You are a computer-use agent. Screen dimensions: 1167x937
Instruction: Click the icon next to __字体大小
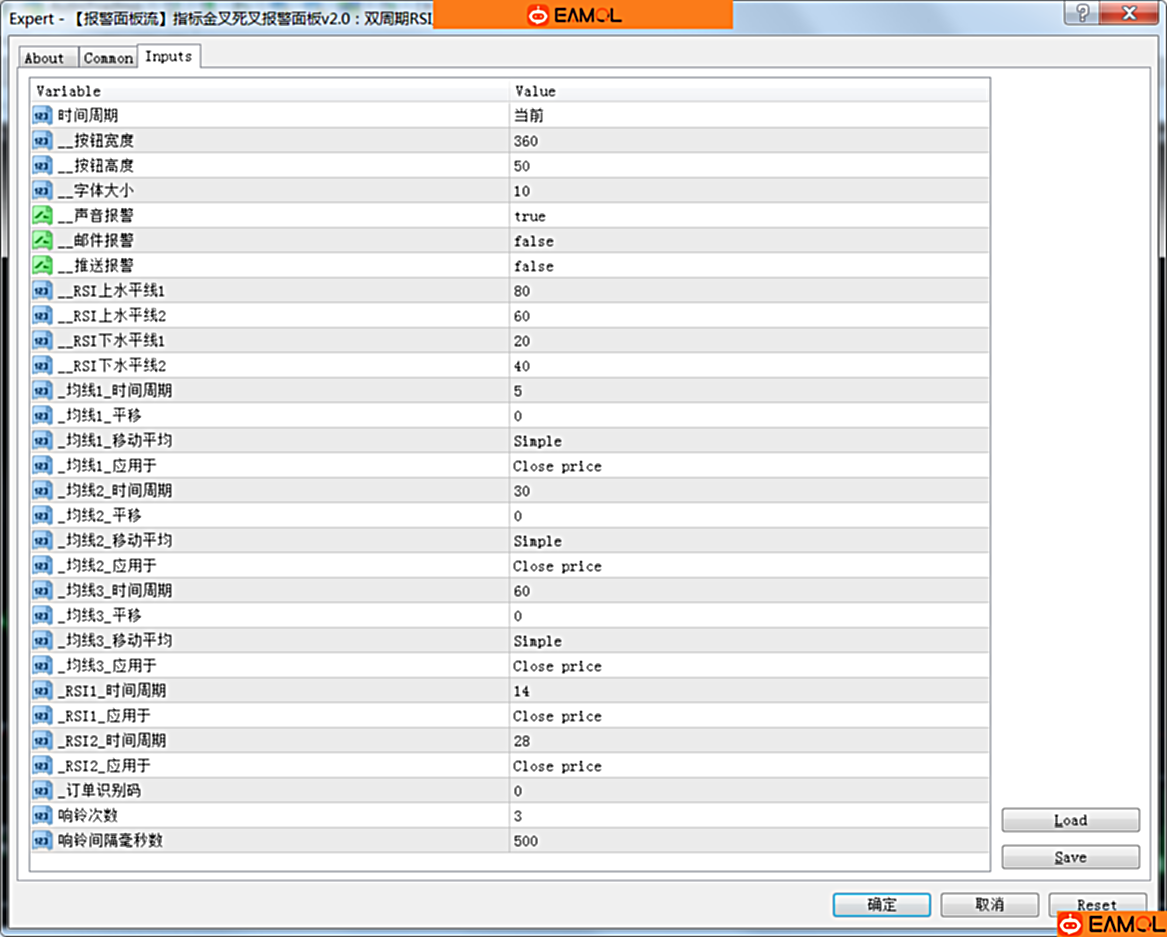click(42, 191)
